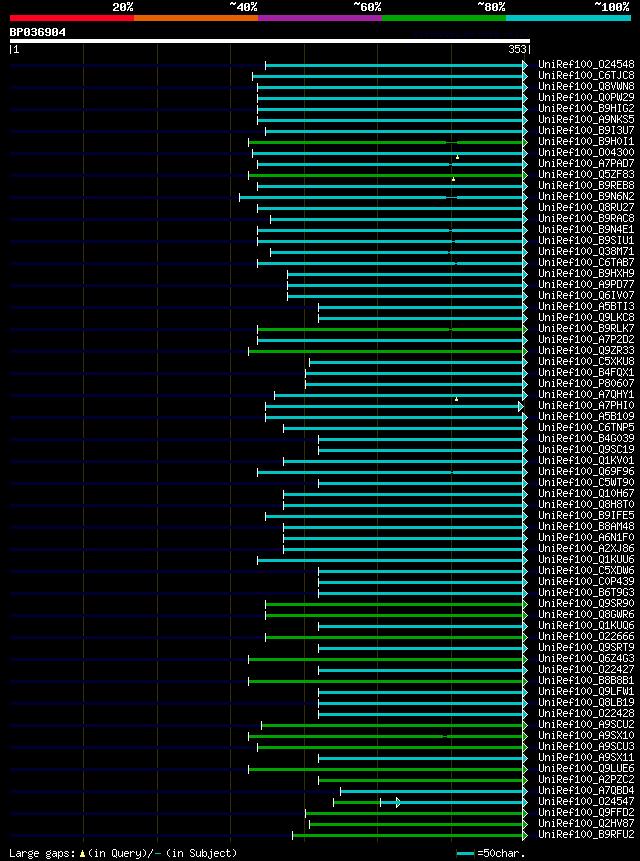Click the cyan ~100% identity legend segment
The height and width of the screenshot is (861, 640).
569,18
